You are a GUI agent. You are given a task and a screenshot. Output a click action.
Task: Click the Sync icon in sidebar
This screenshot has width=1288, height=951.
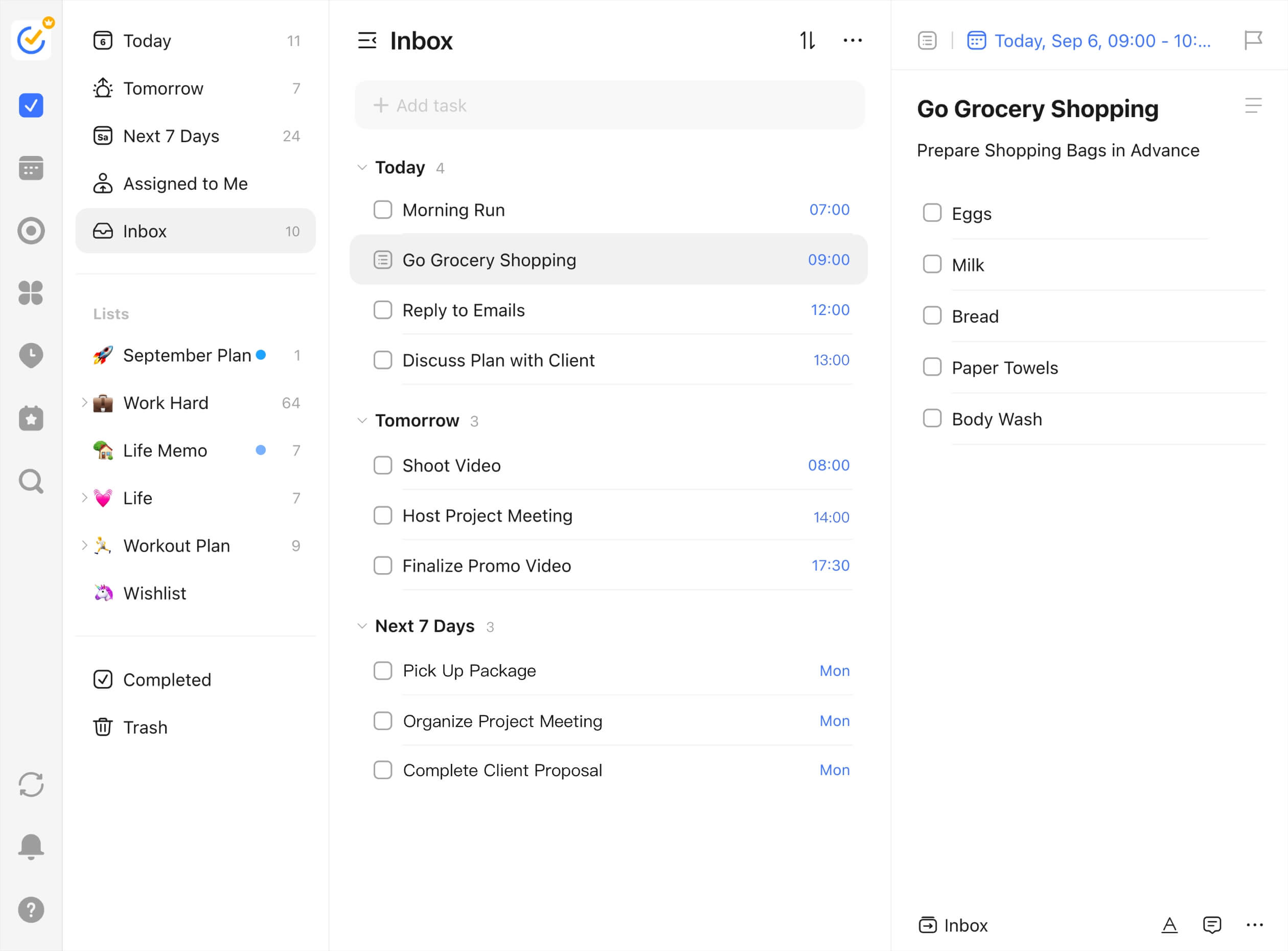tap(31, 784)
